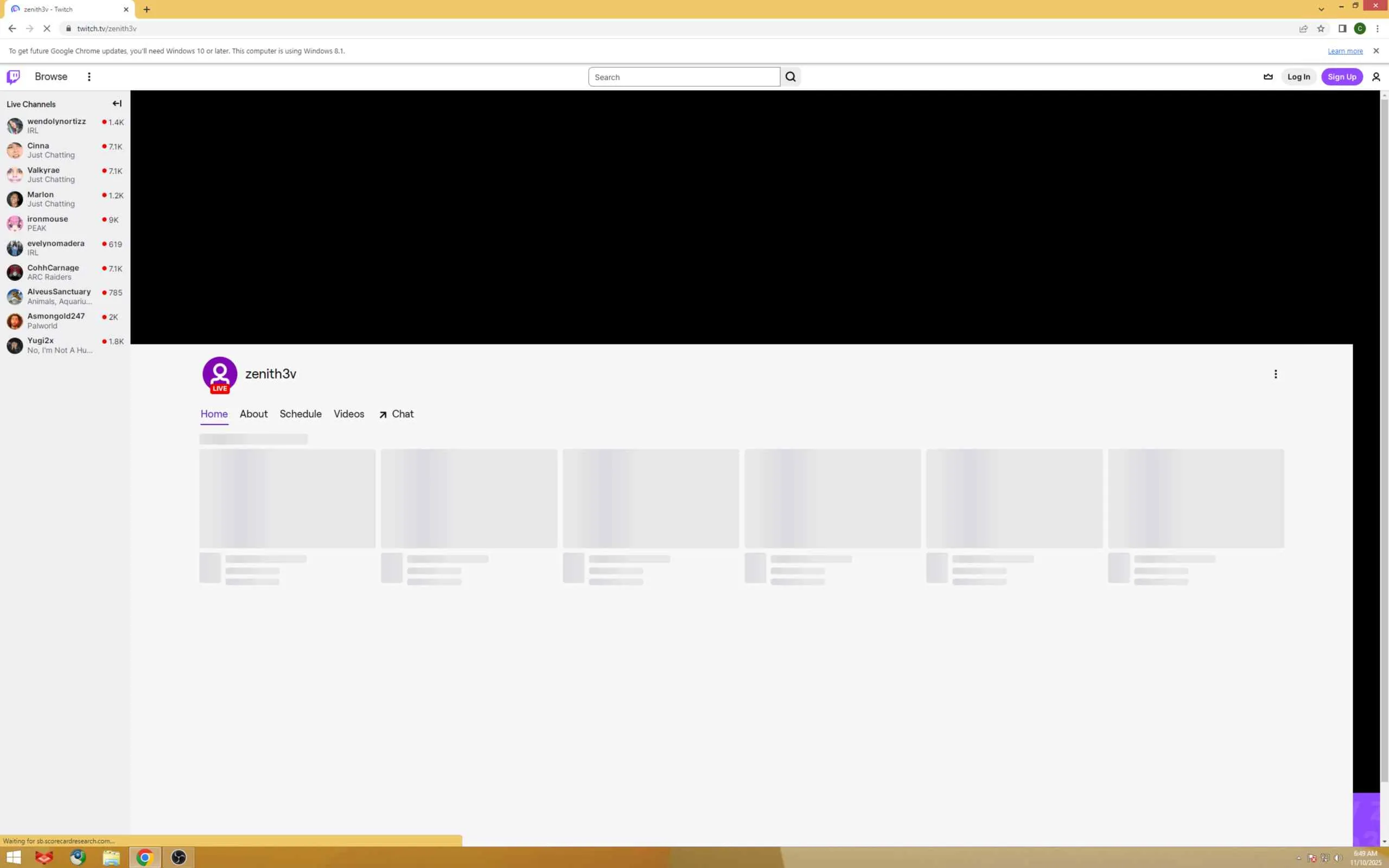Viewport: 1389px width, 868px height.
Task: Switch to the About tab
Action: coord(253,414)
